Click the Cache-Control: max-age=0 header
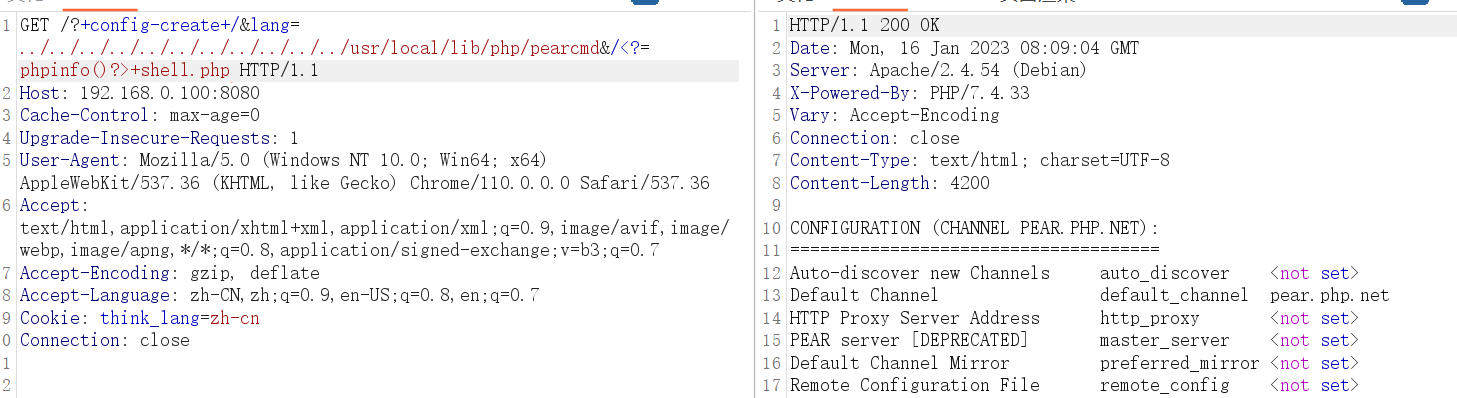This screenshot has width=1457, height=398. (140, 115)
